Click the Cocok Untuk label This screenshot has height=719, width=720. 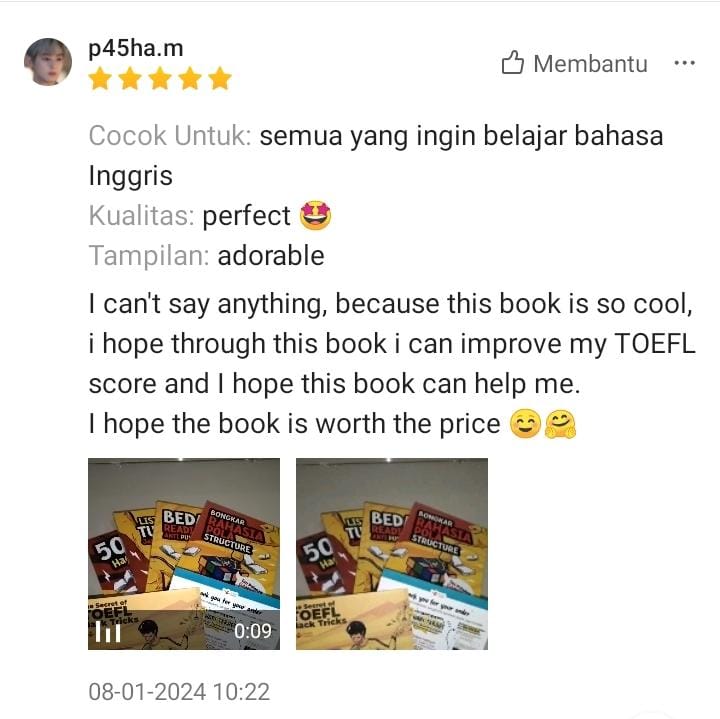tap(170, 136)
